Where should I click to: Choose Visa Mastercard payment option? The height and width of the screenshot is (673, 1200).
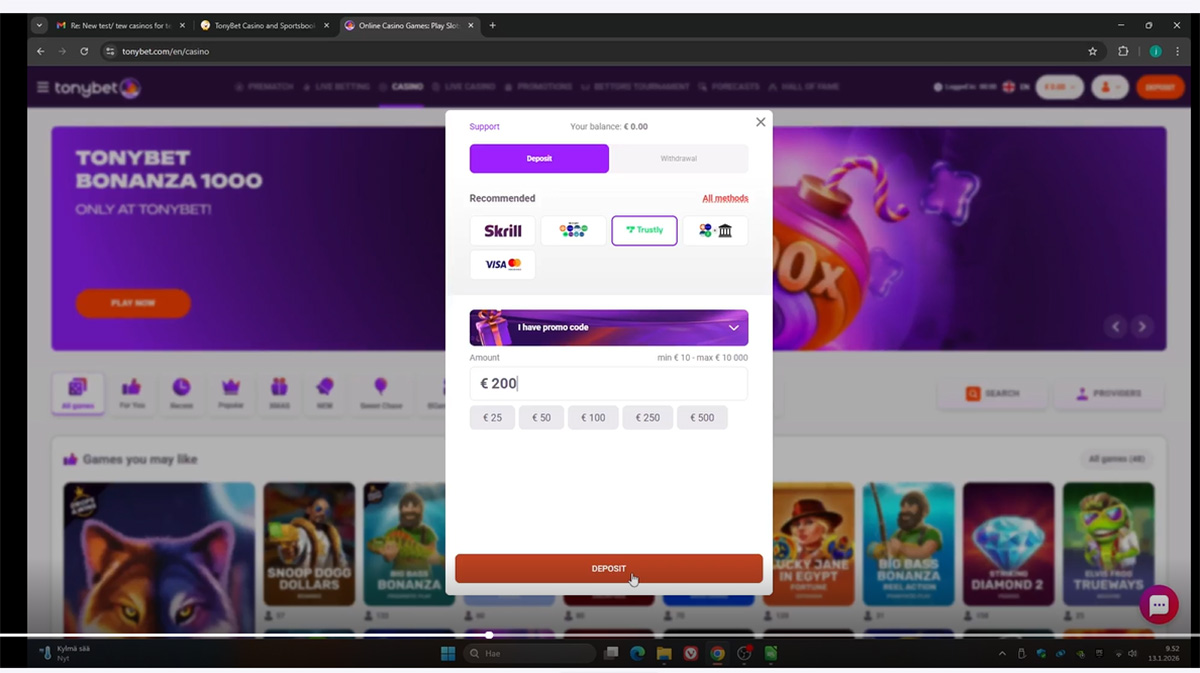[x=502, y=265]
